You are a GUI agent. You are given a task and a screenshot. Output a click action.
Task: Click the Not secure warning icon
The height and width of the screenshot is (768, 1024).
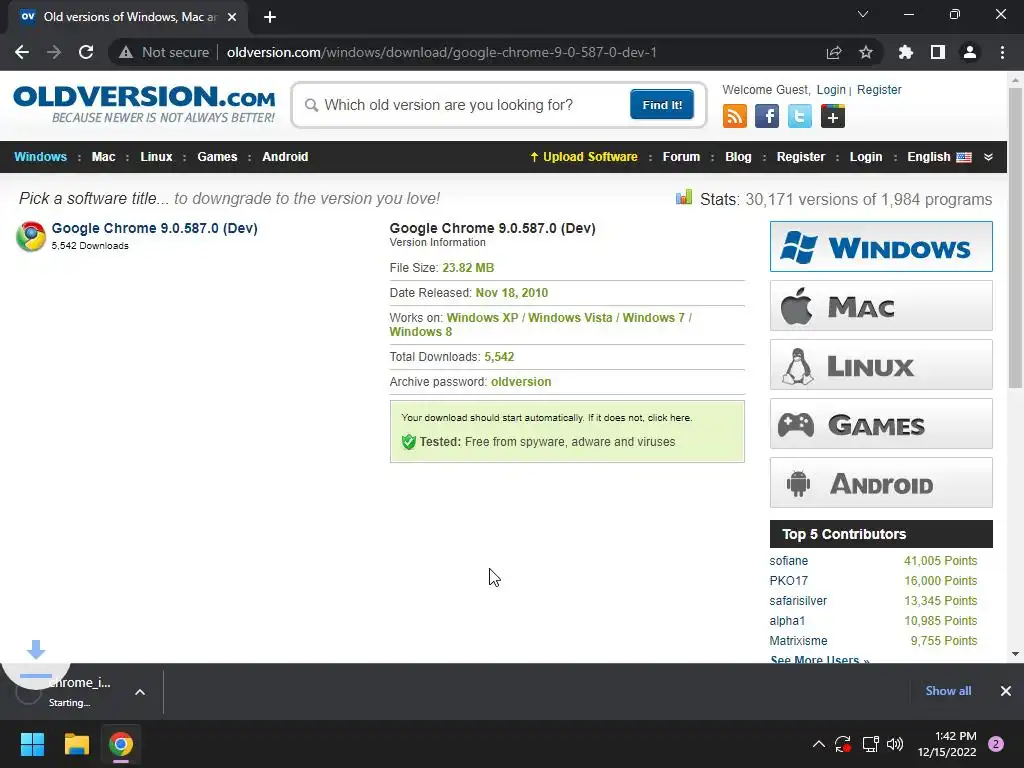(x=126, y=52)
